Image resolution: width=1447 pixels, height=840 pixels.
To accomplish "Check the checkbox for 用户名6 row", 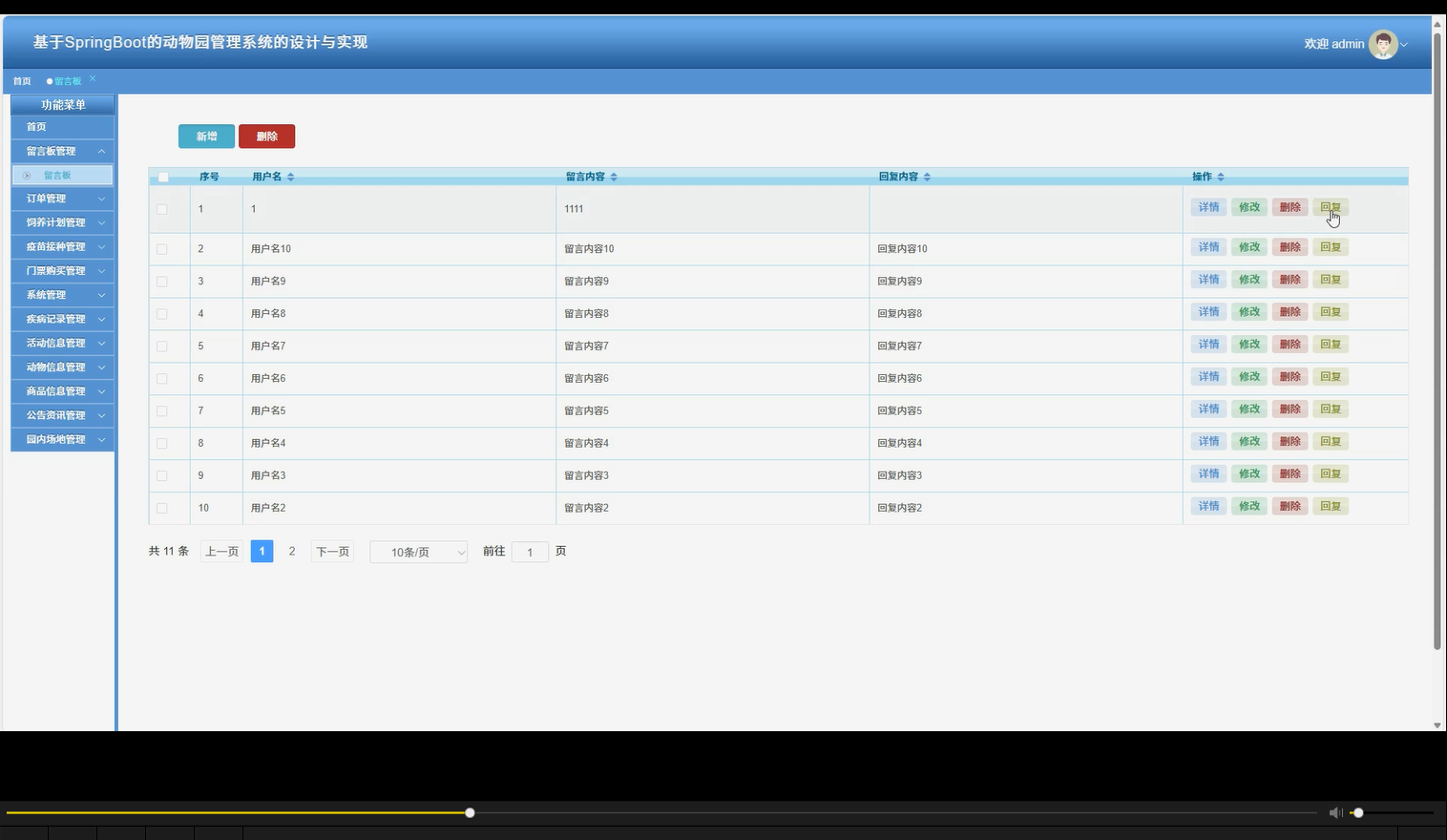I will coord(161,379).
